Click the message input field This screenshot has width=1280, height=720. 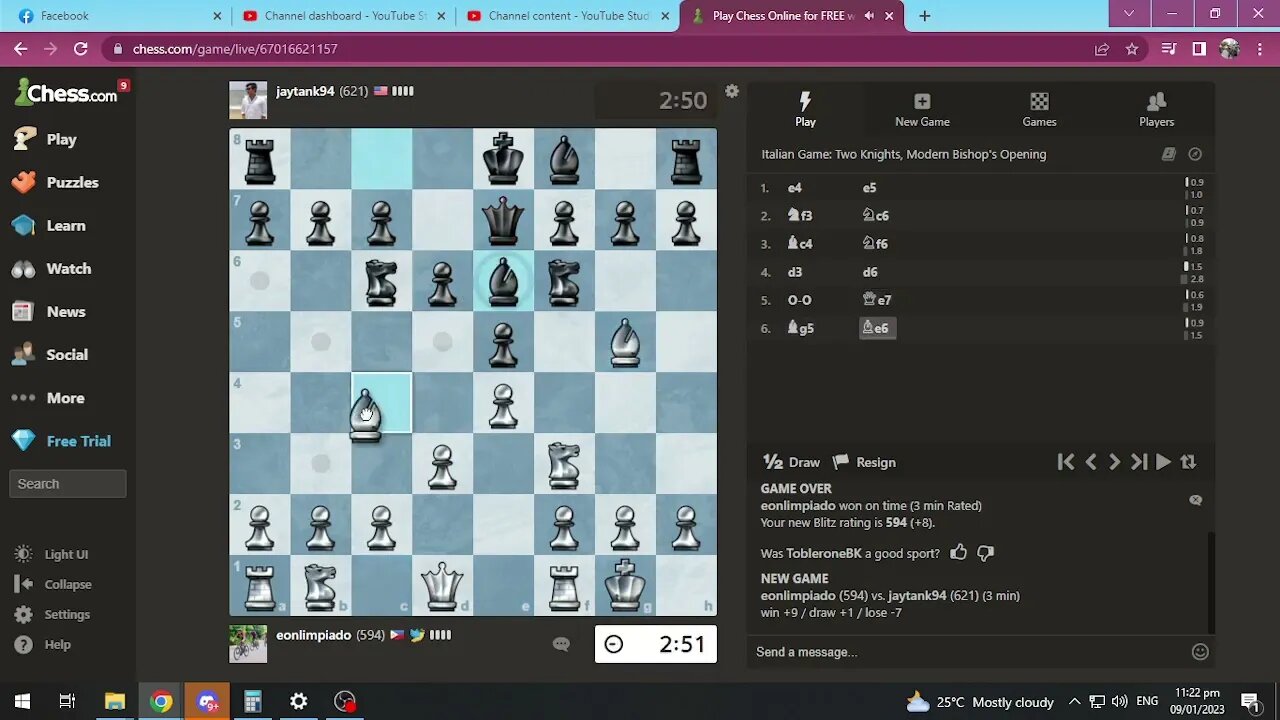tap(970, 652)
